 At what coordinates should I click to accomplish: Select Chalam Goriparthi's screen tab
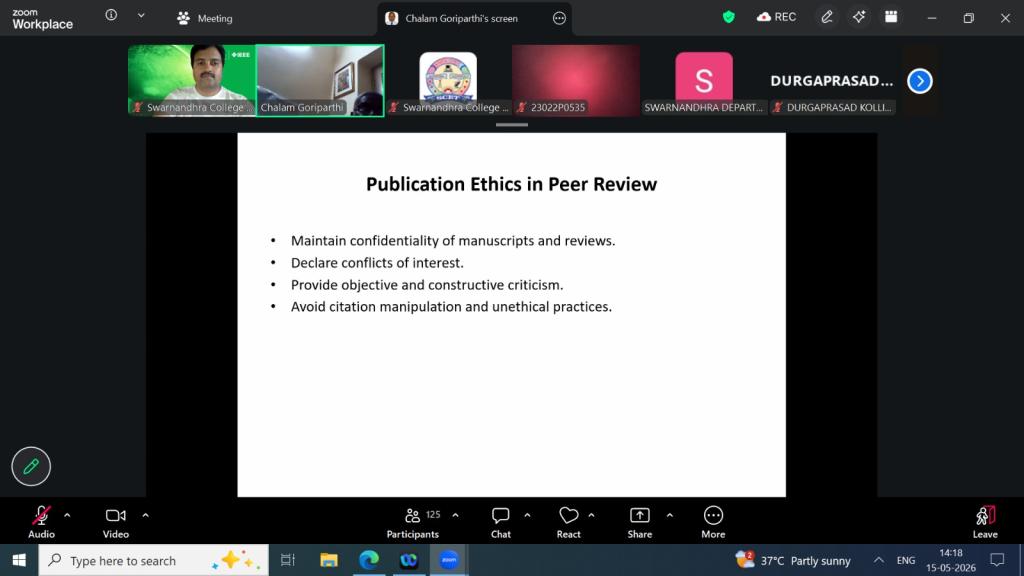(461, 18)
